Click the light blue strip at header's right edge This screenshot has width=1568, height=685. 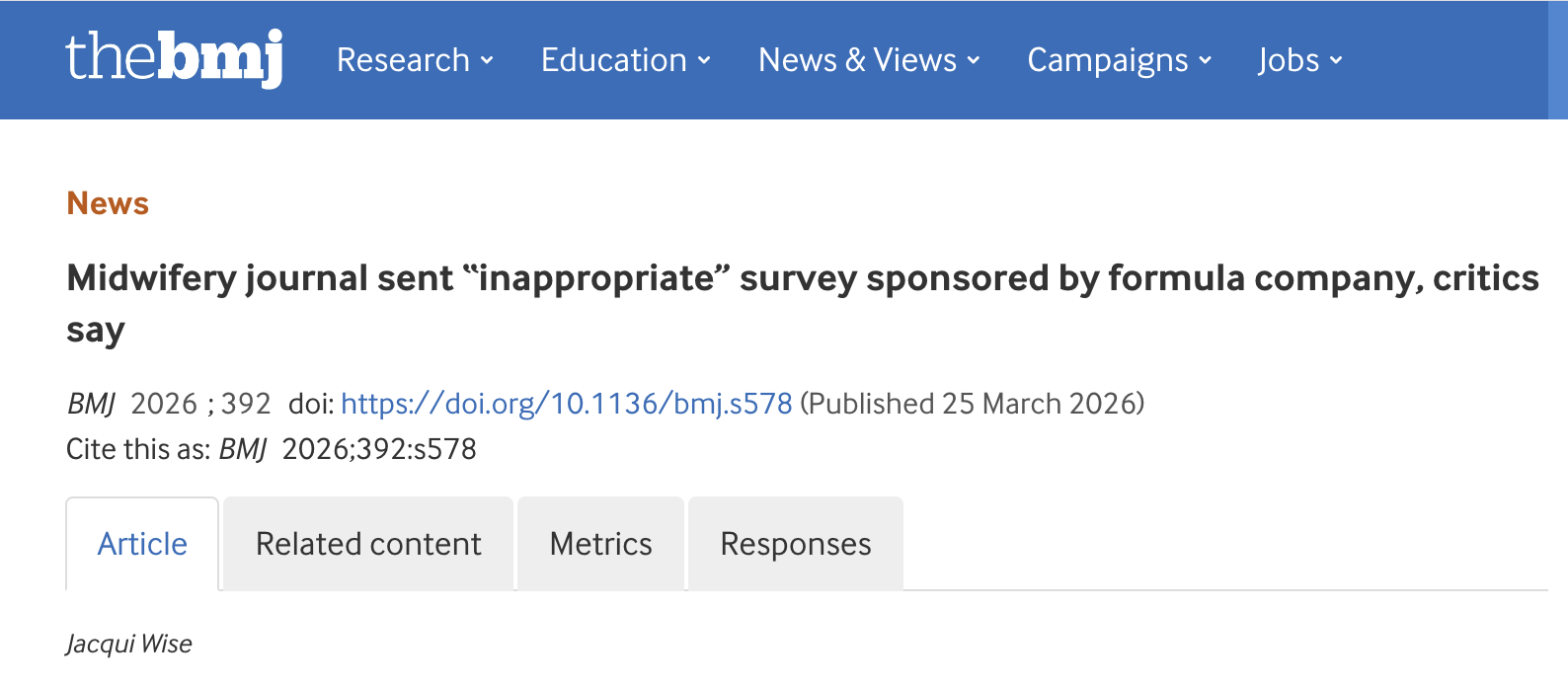point(1557,59)
